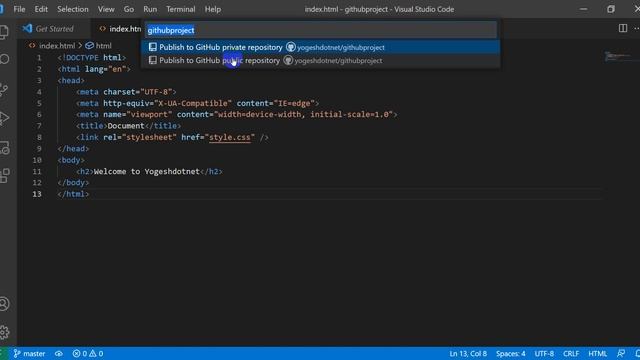Open the Explorer view in activity bar
The image size is (640, 360).
tap(4, 32)
